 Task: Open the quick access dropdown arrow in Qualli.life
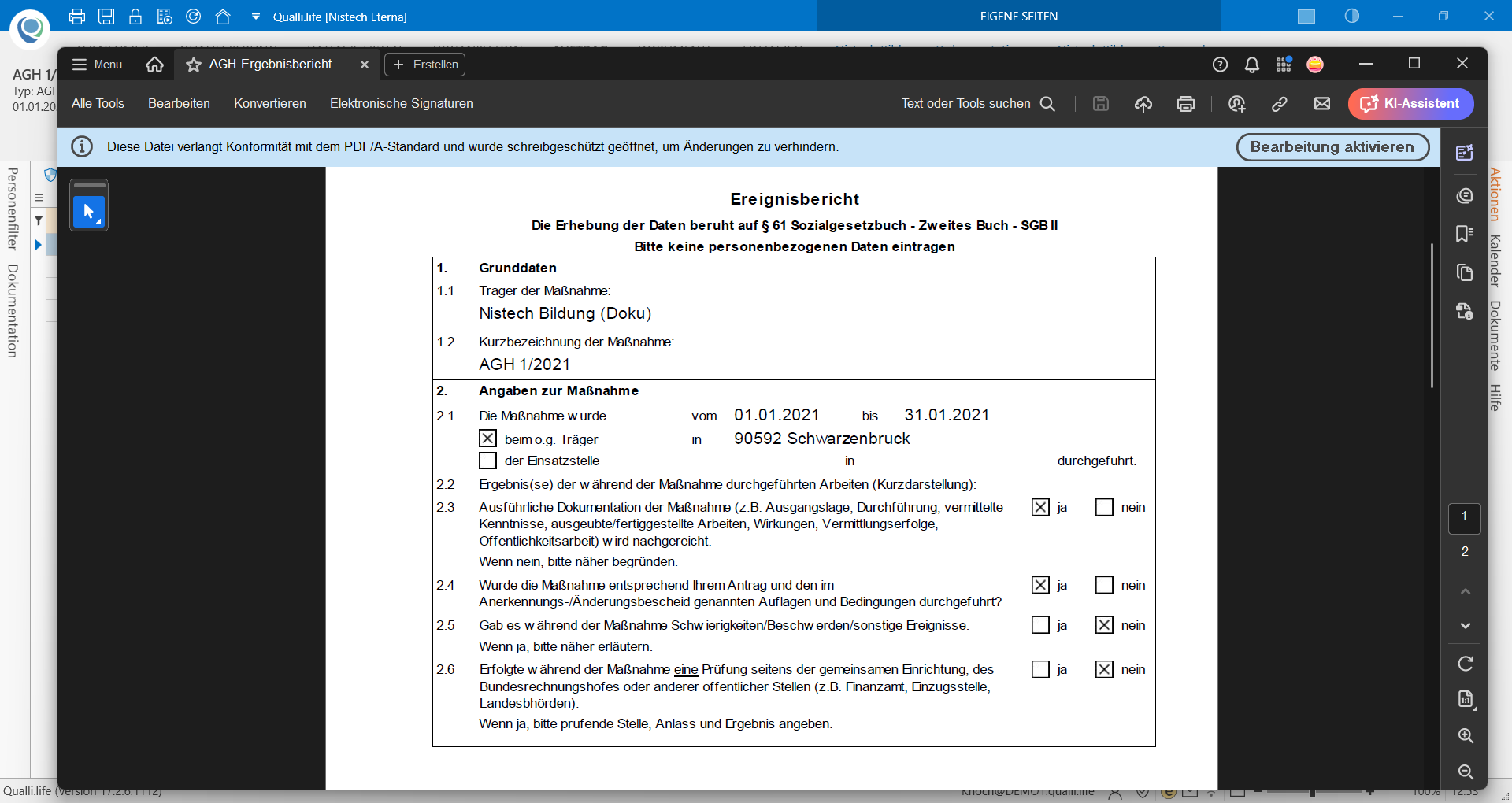click(x=255, y=17)
